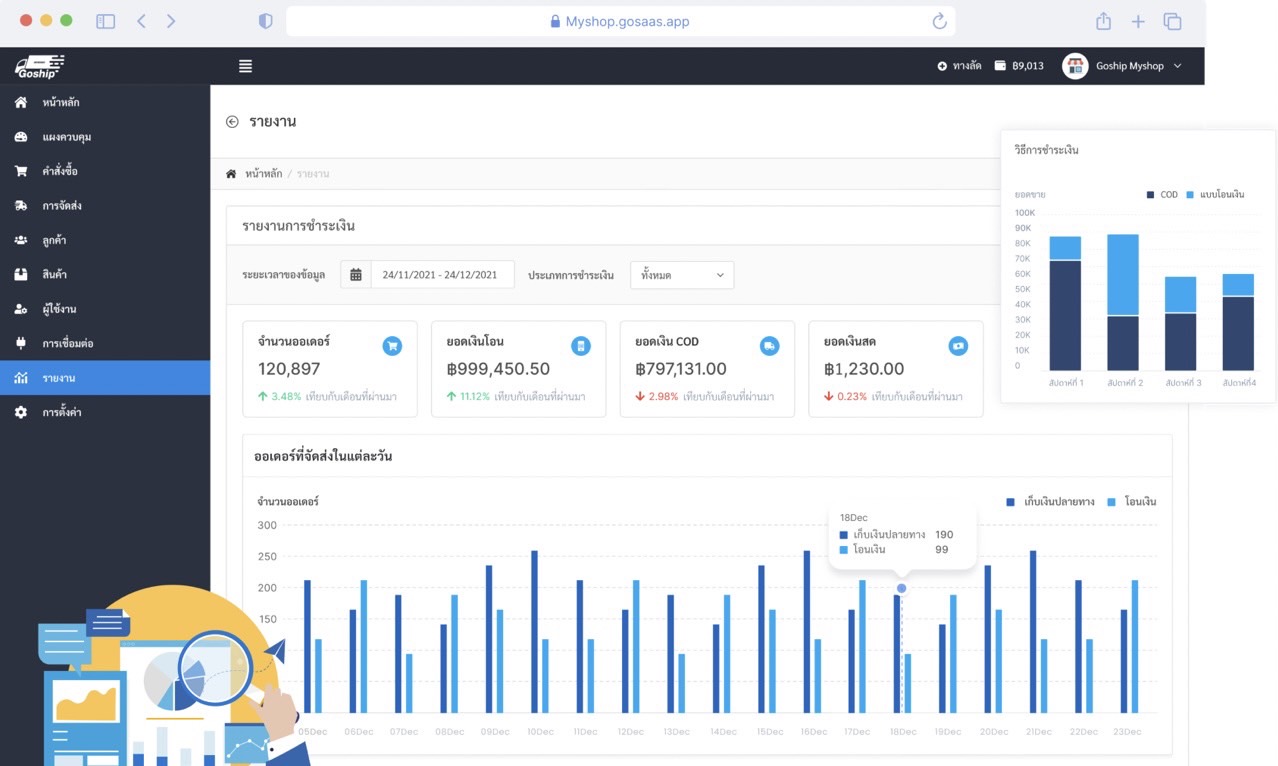
Task: Click the back arrow beside รายงาน title
Action: (x=232, y=122)
